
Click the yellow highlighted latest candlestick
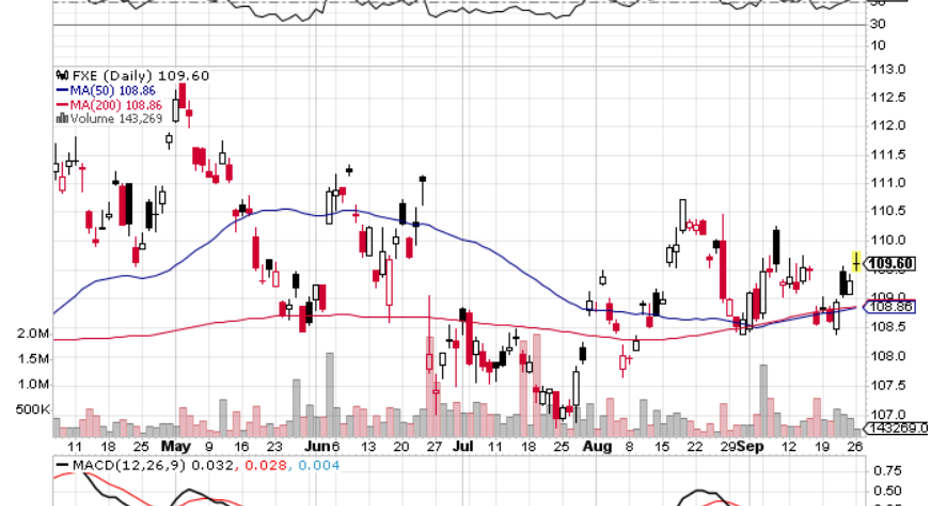856,262
